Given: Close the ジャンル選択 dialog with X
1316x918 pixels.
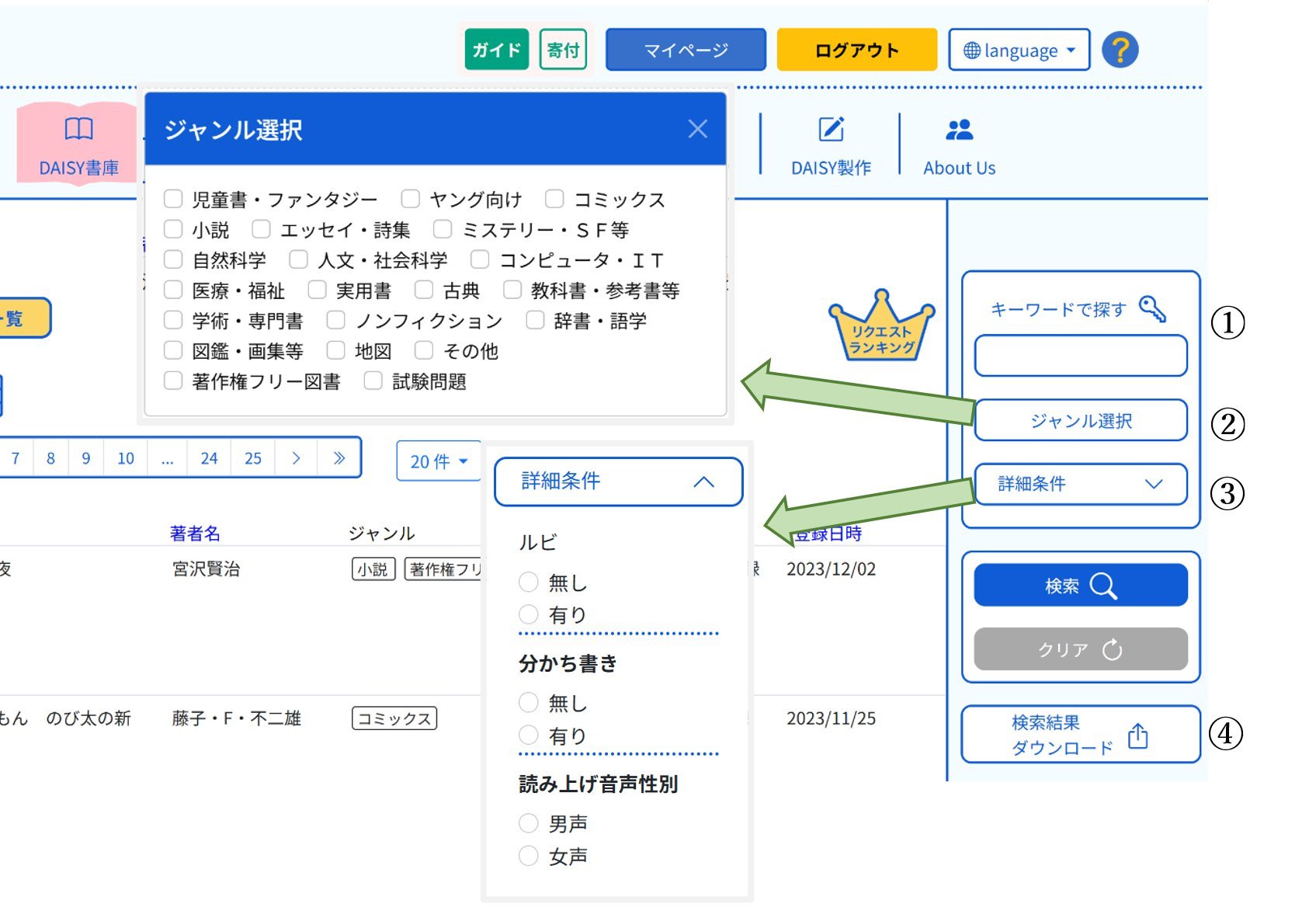Looking at the screenshot, I should click(697, 129).
